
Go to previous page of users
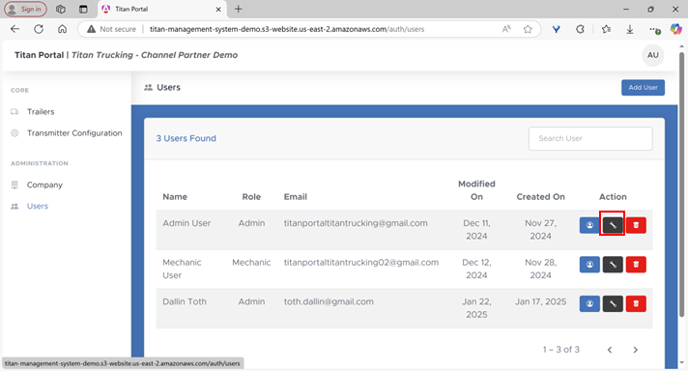tap(609, 350)
